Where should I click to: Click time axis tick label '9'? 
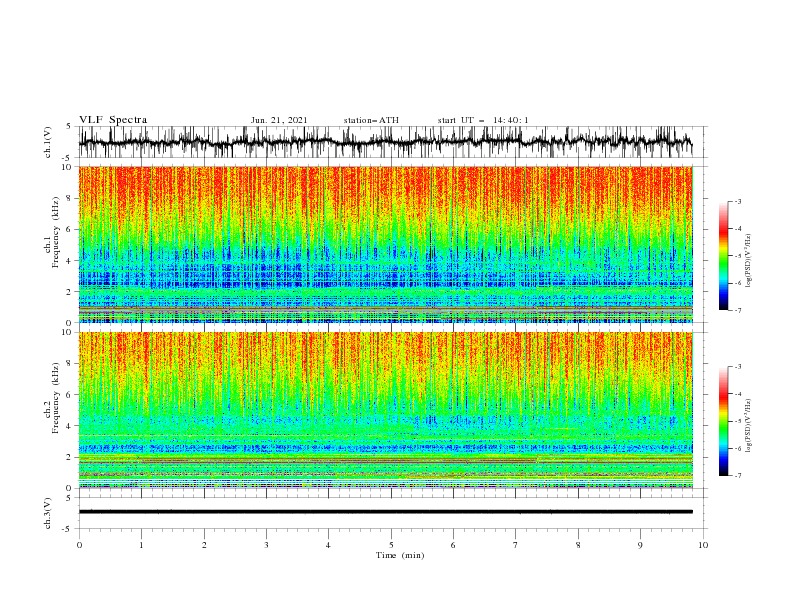pos(640,545)
